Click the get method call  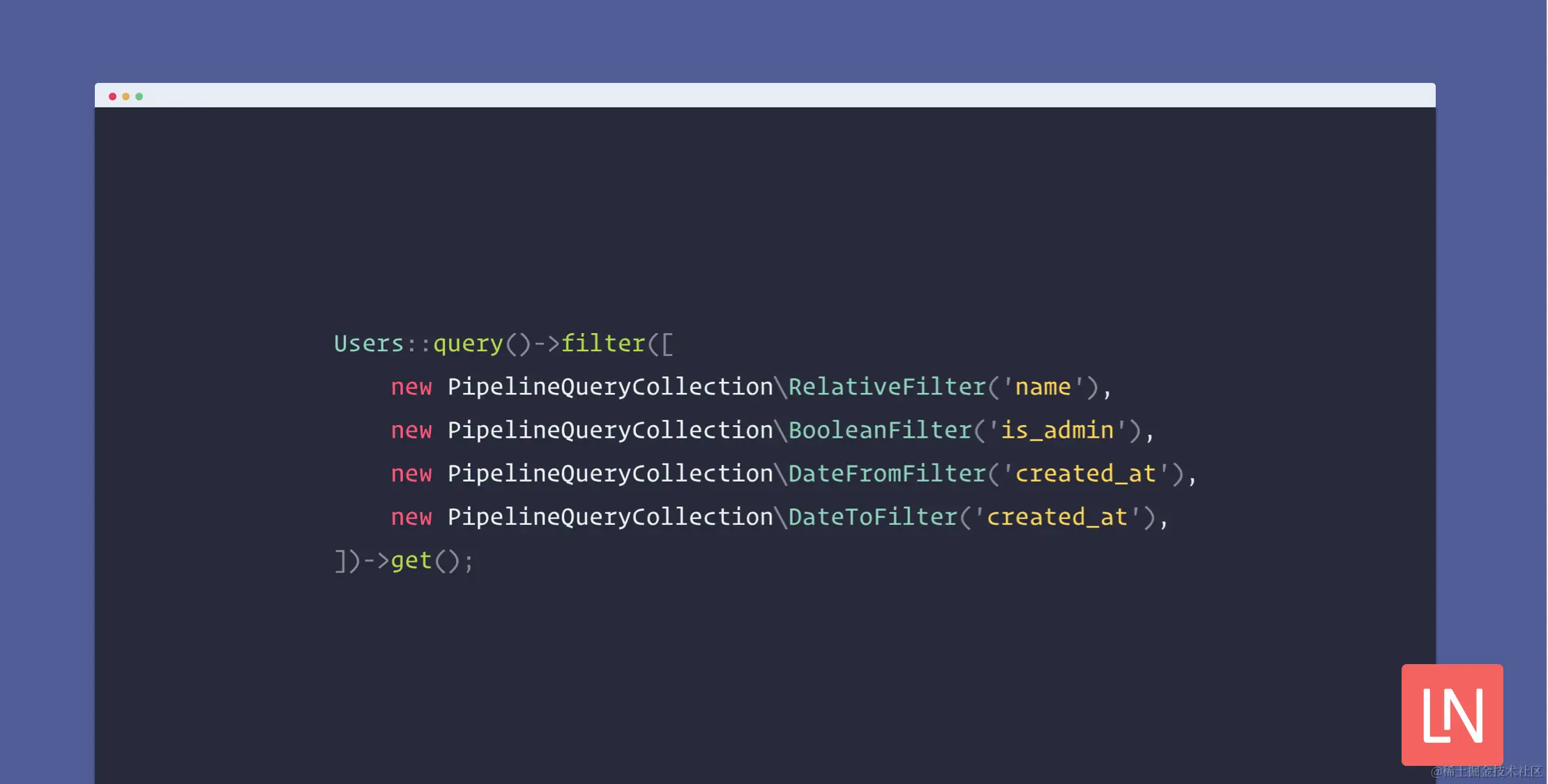click(x=411, y=560)
